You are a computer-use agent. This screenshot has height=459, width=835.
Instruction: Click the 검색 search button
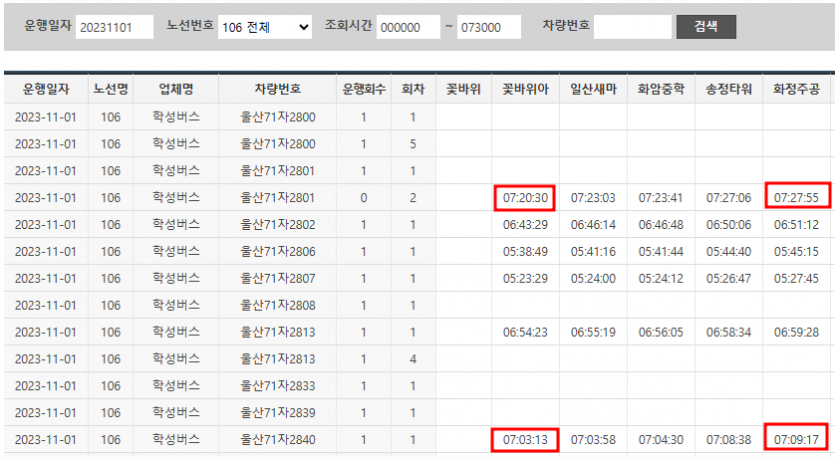coord(706,27)
